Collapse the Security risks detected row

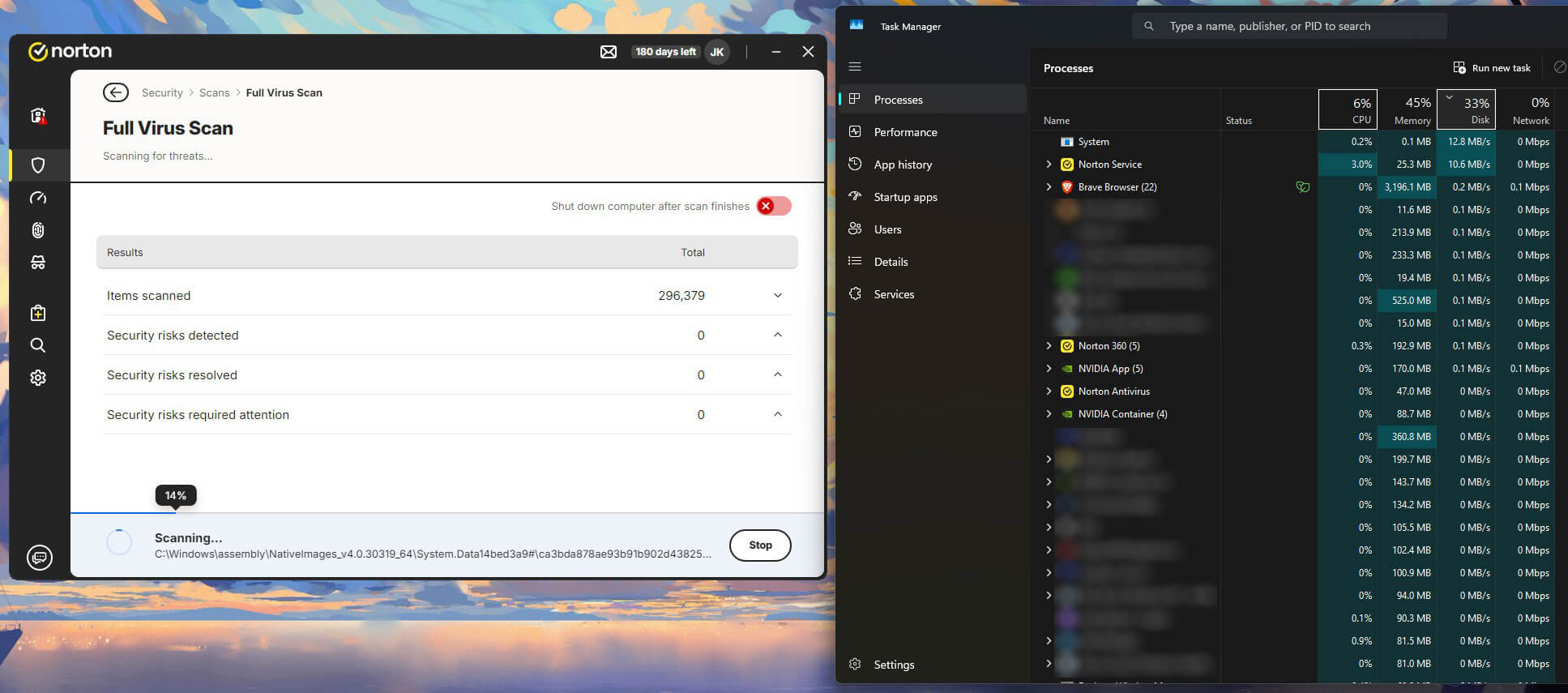pyautogui.click(x=778, y=335)
